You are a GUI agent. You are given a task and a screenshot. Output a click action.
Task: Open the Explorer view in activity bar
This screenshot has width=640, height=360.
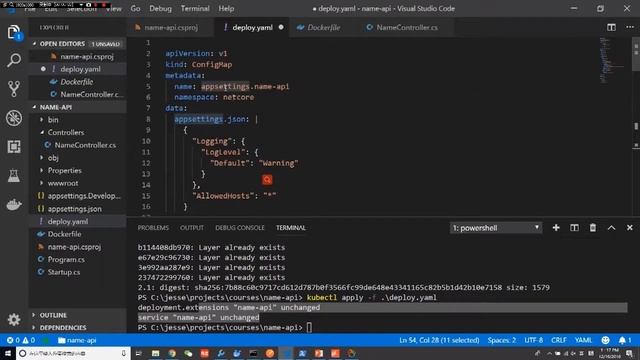click(13, 32)
